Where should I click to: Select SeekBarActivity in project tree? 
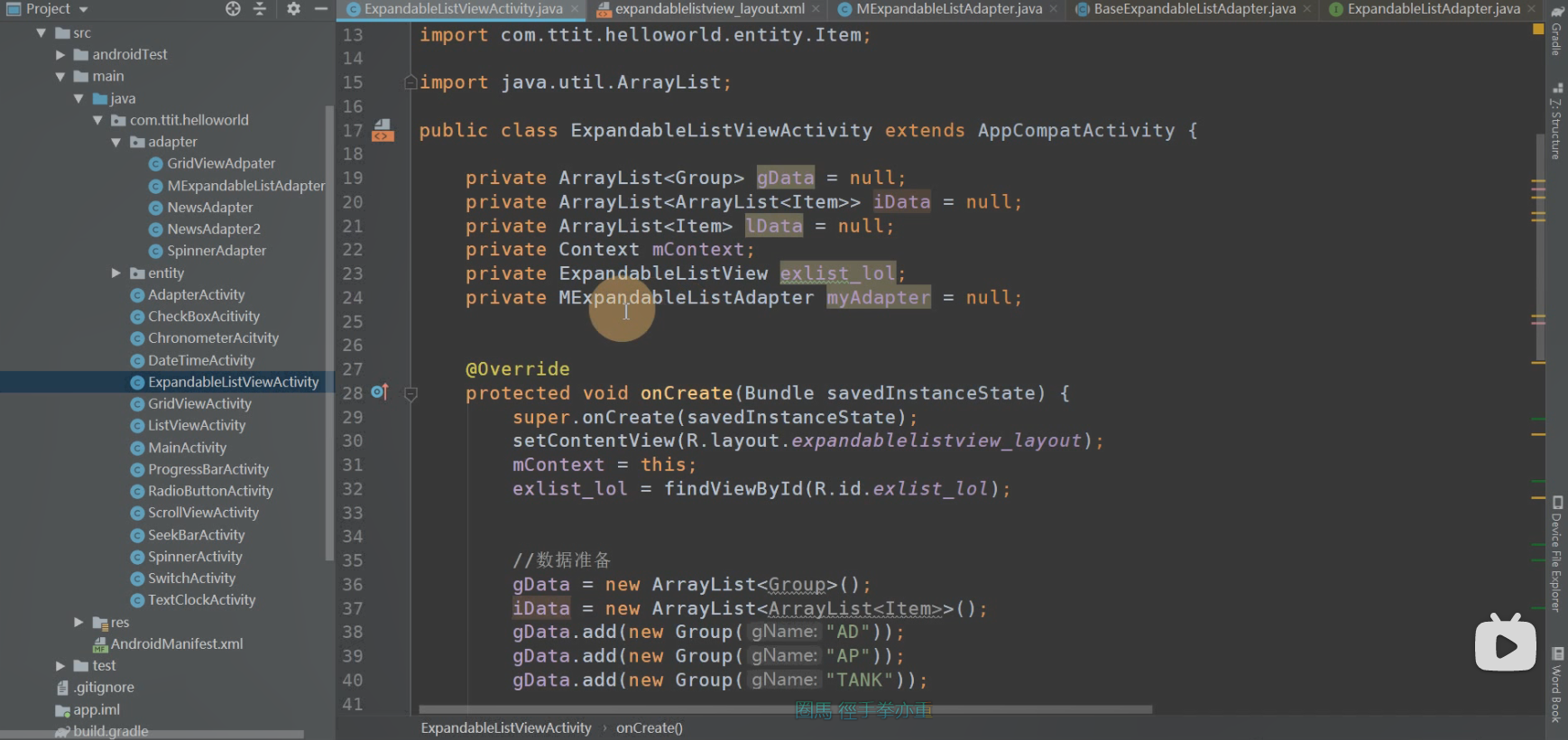point(188,534)
